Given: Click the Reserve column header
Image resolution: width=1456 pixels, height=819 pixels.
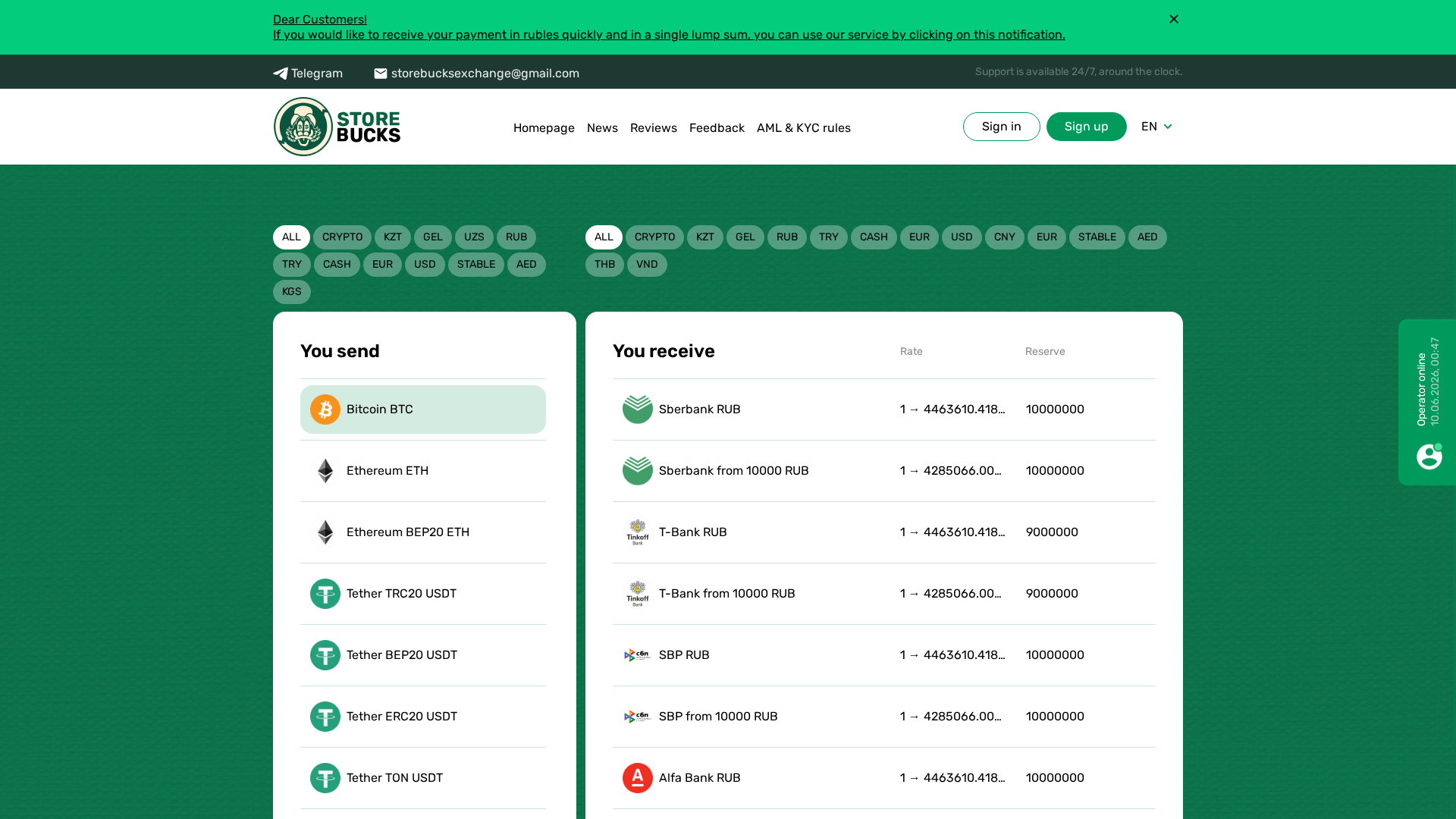Looking at the screenshot, I should [x=1045, y=352].
